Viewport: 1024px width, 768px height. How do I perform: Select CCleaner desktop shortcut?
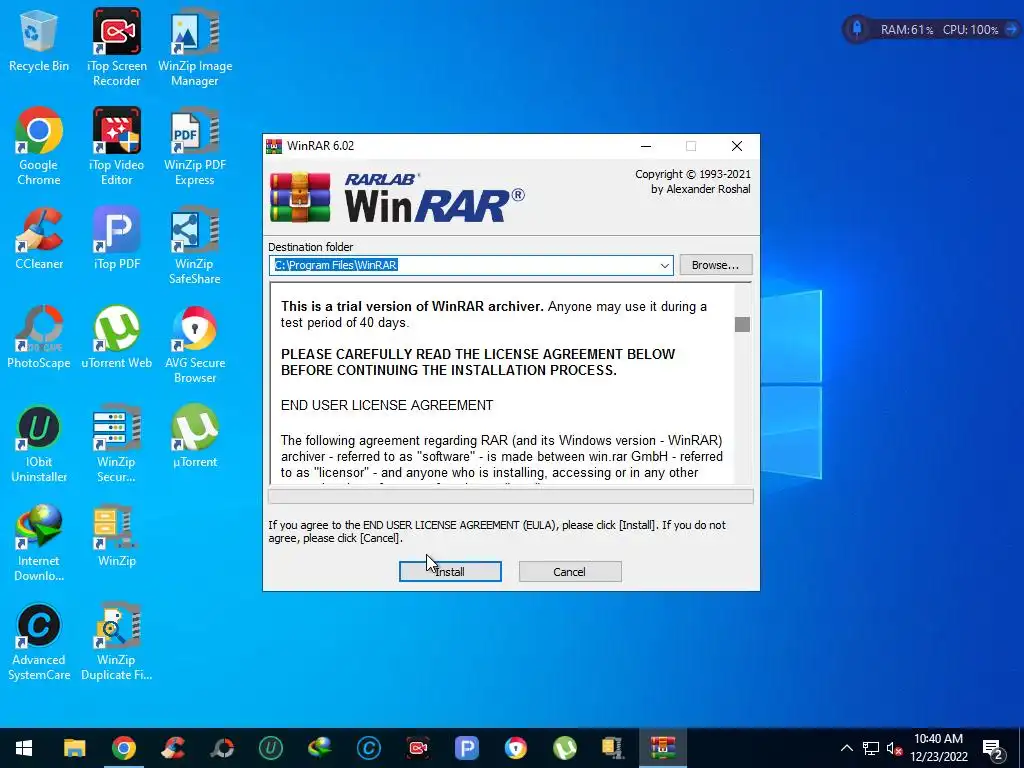pos(39,238)
